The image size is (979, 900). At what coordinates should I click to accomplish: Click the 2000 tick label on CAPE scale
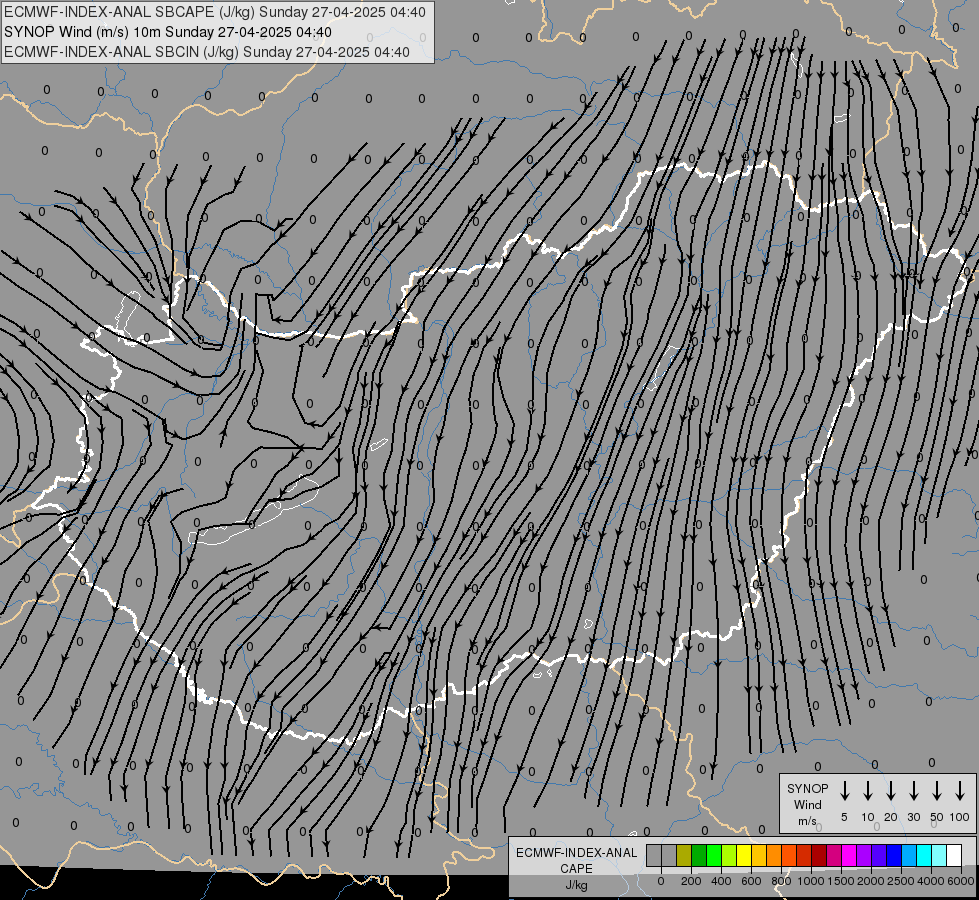pos(871,881)
